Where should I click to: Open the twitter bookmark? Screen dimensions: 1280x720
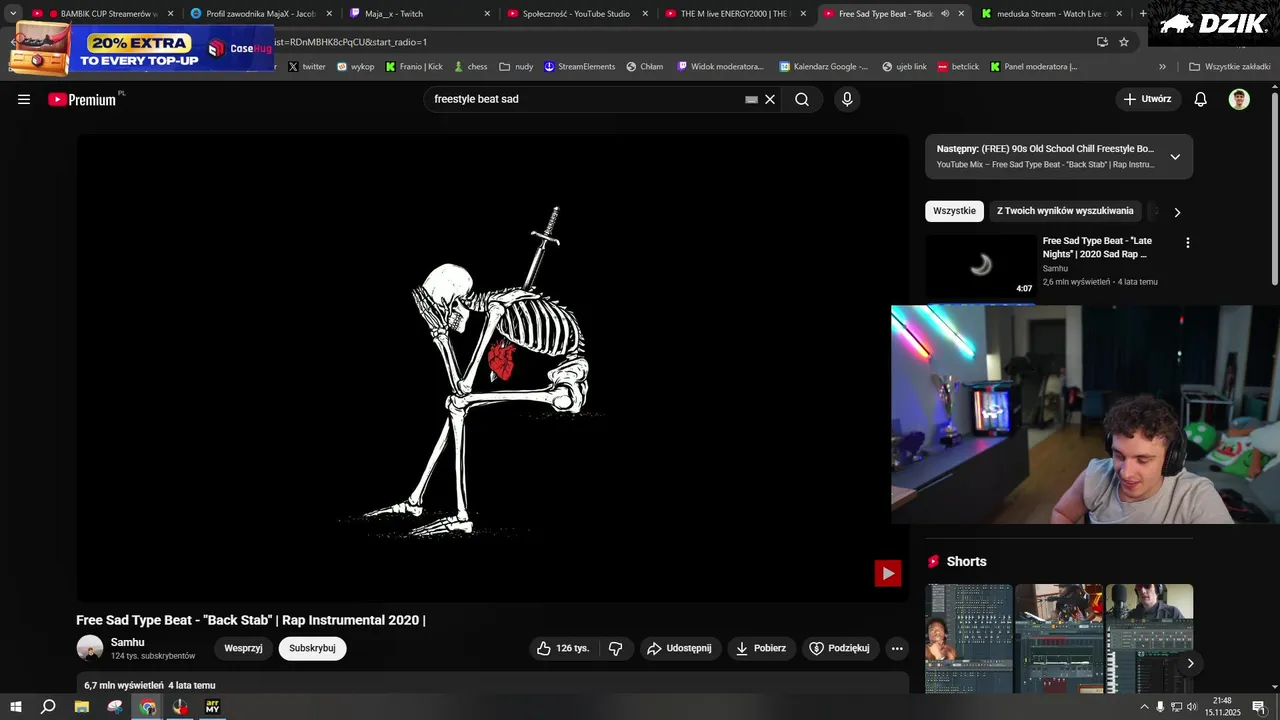click(x=307, y=67)
